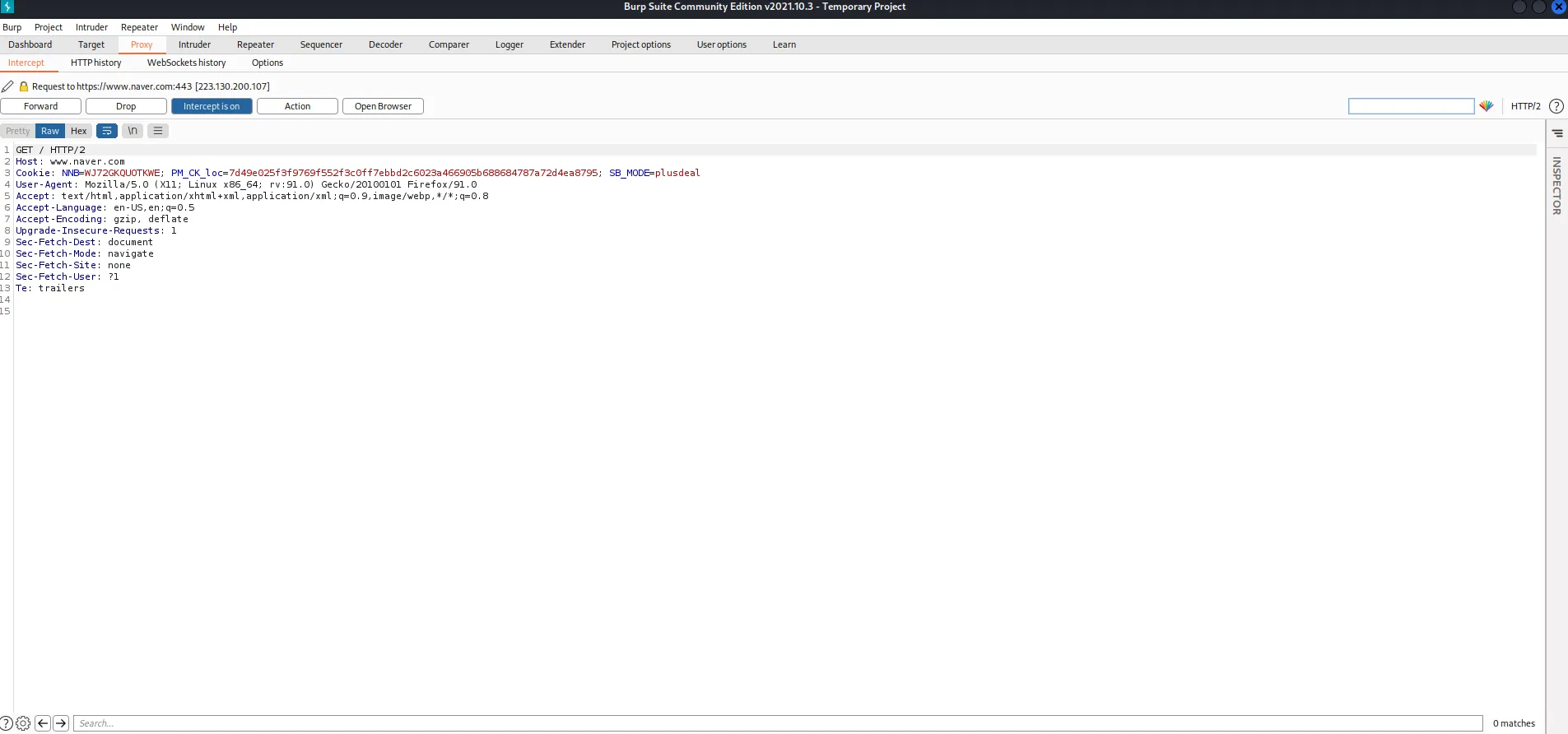Screen dimensions: 1568x734
Task: Open the User options tab
Action: pyautogui.click(x=722, y=44)
